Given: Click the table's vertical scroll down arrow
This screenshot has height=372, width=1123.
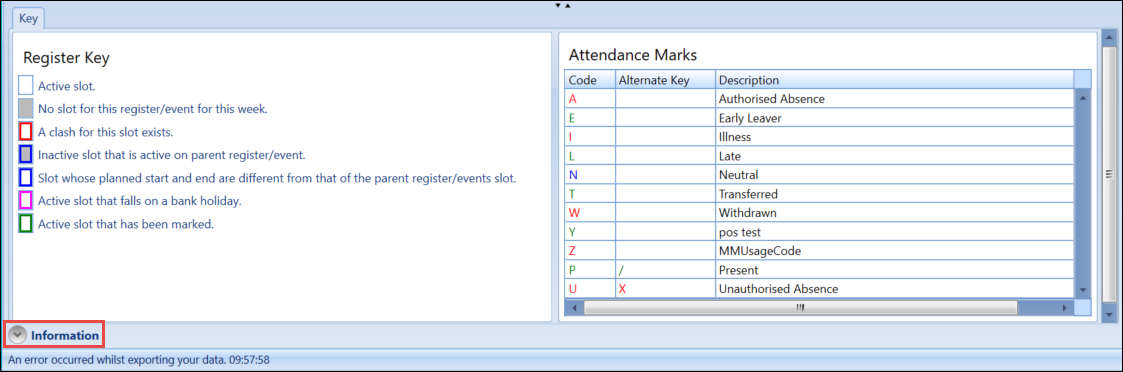Looking at the screenshot, I should tap(1083, 290).
